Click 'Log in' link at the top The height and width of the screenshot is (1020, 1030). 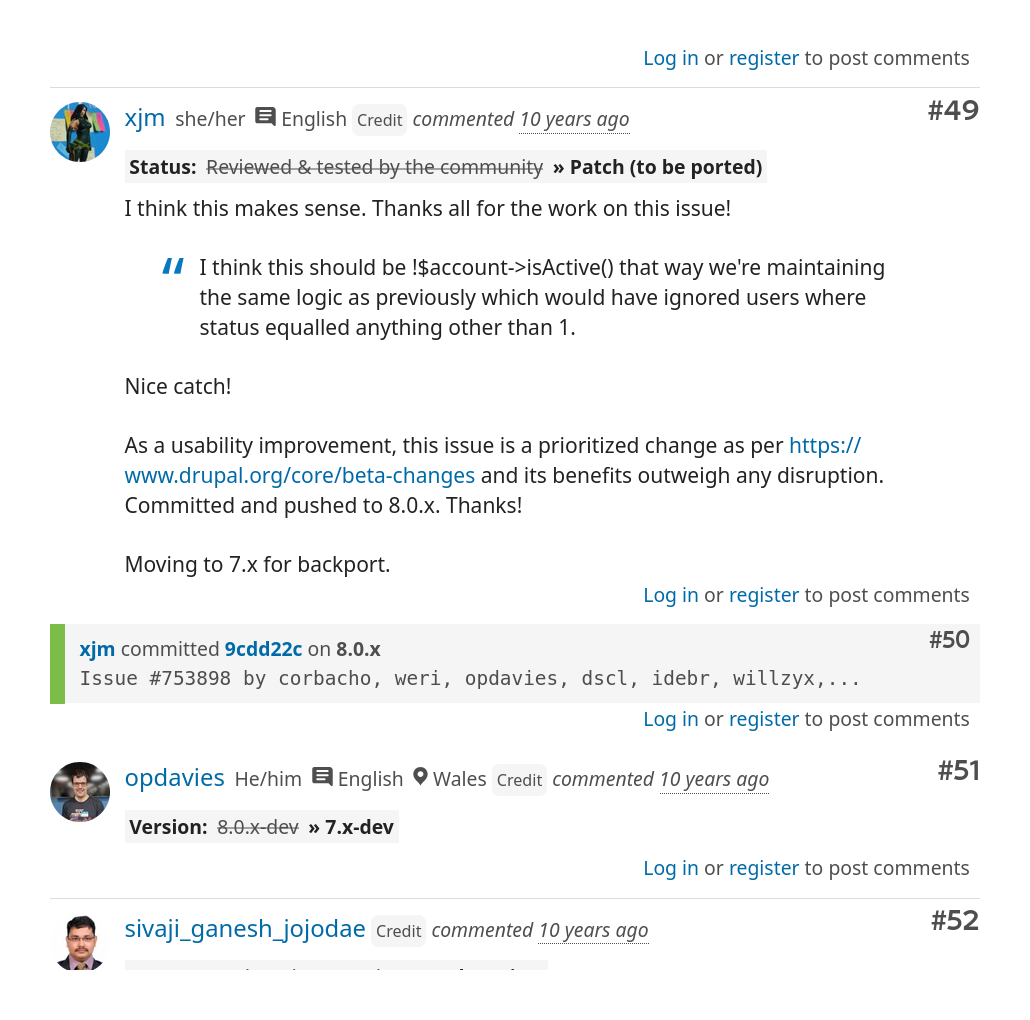(671, 58)
